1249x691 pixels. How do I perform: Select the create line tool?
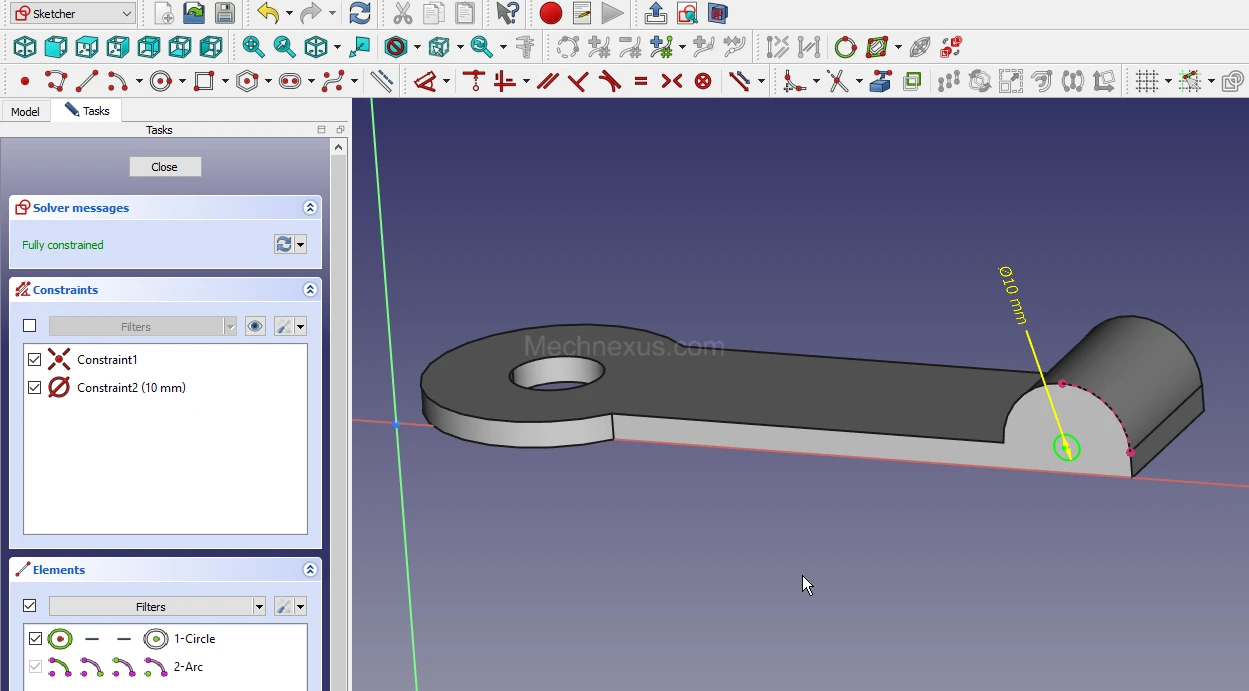87,81
